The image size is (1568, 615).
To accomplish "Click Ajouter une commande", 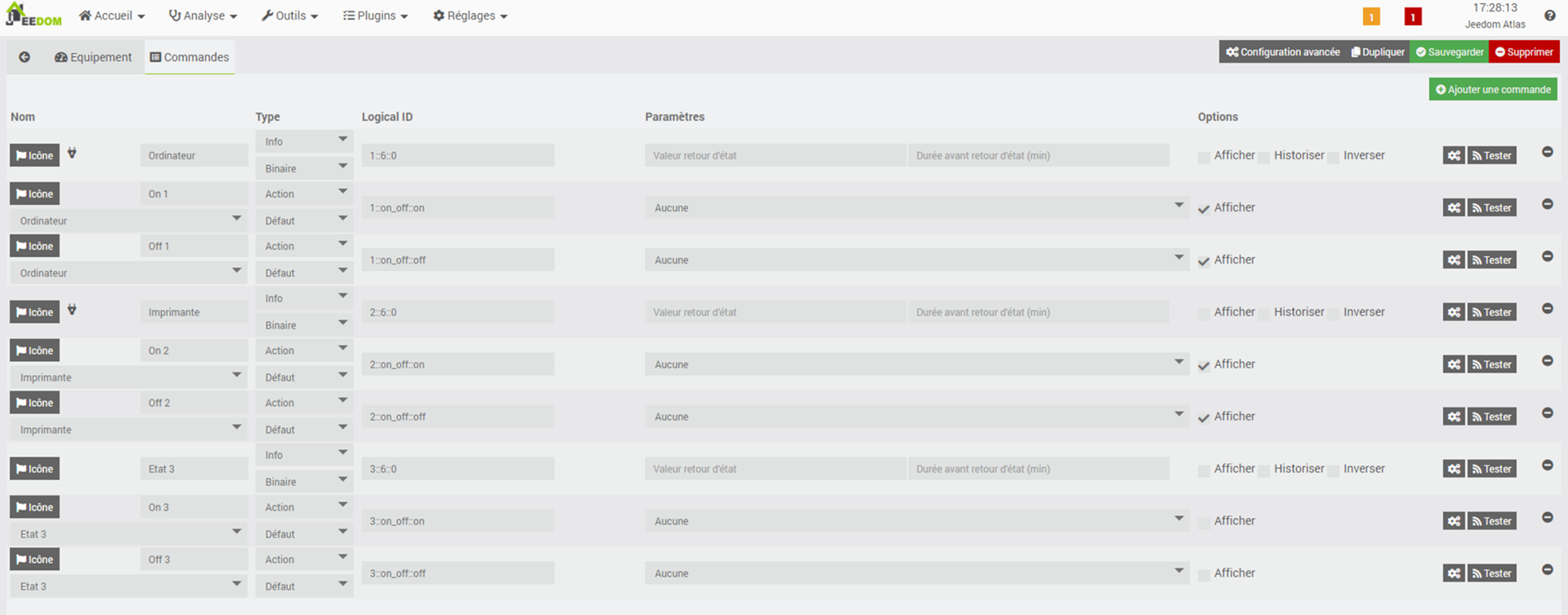I will pyautogui.click(x=1493, y=89).
